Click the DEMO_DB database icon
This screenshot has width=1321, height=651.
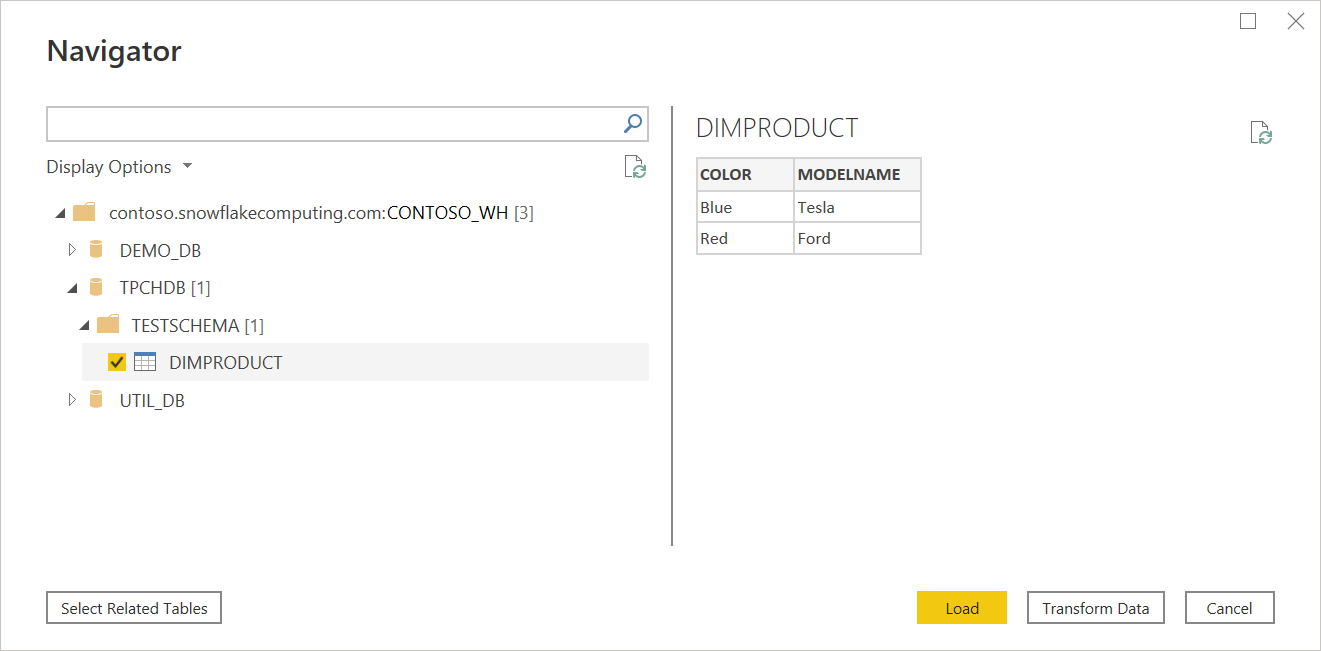[x=95, y=249]
